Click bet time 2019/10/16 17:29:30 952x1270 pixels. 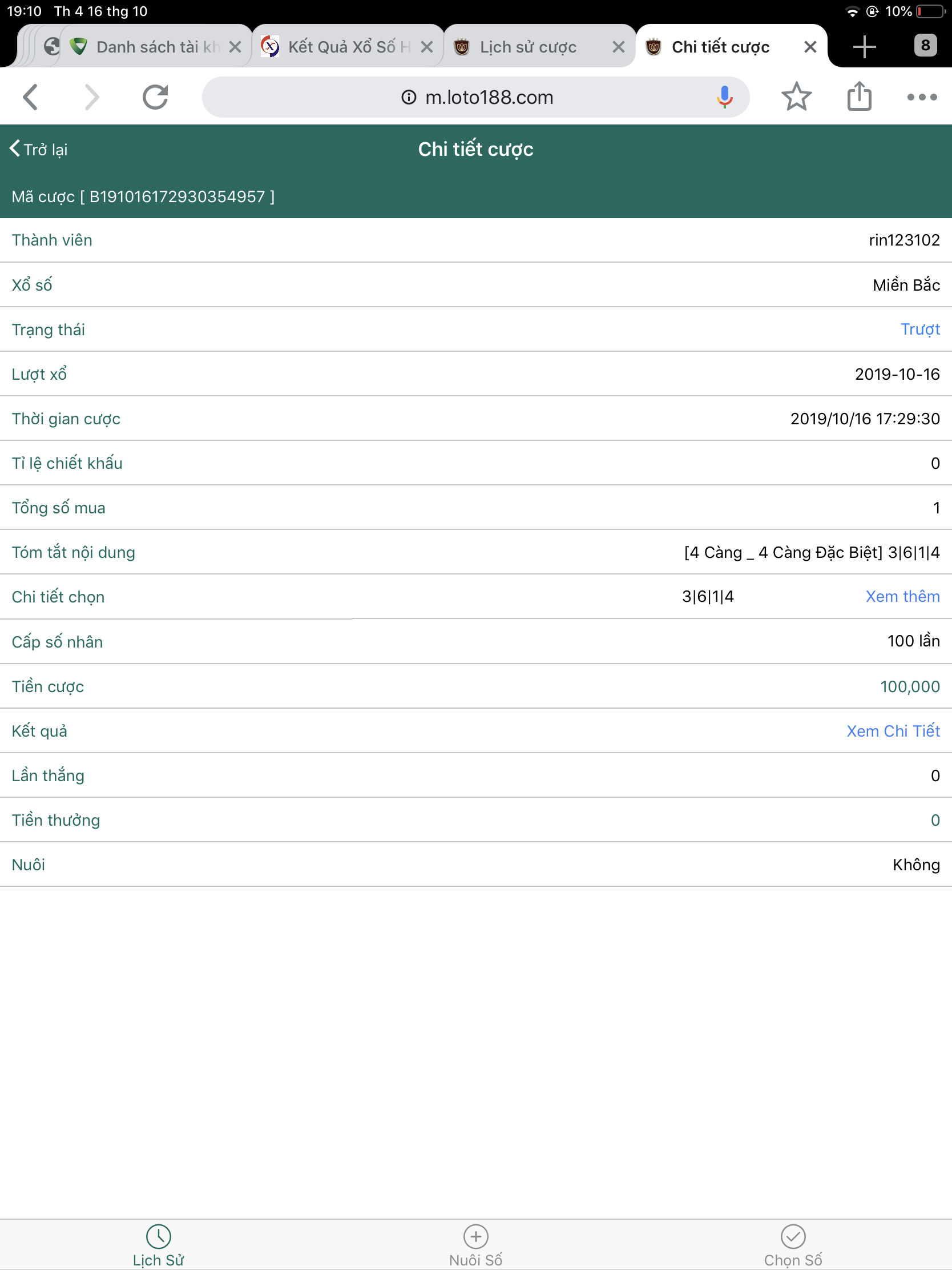point(865,419)
